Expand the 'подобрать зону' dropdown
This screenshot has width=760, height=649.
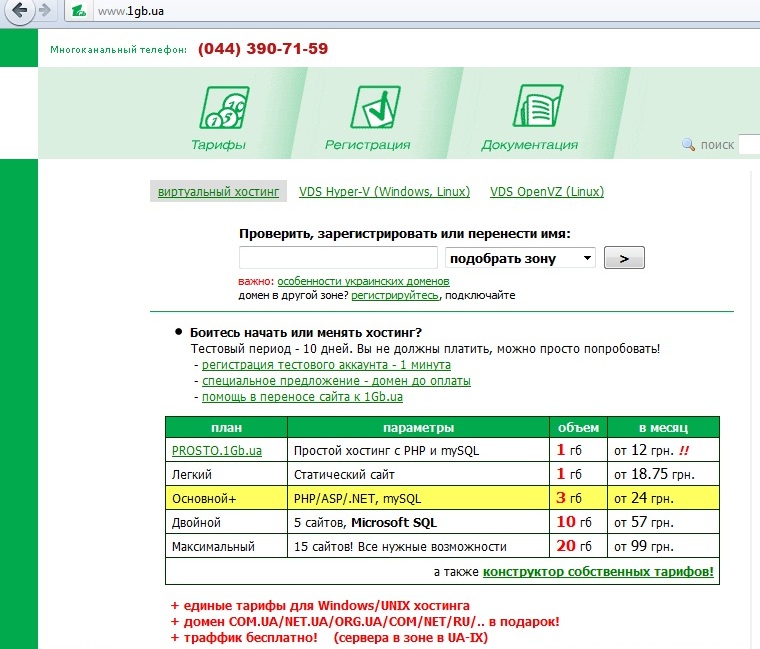coord(520,258)
